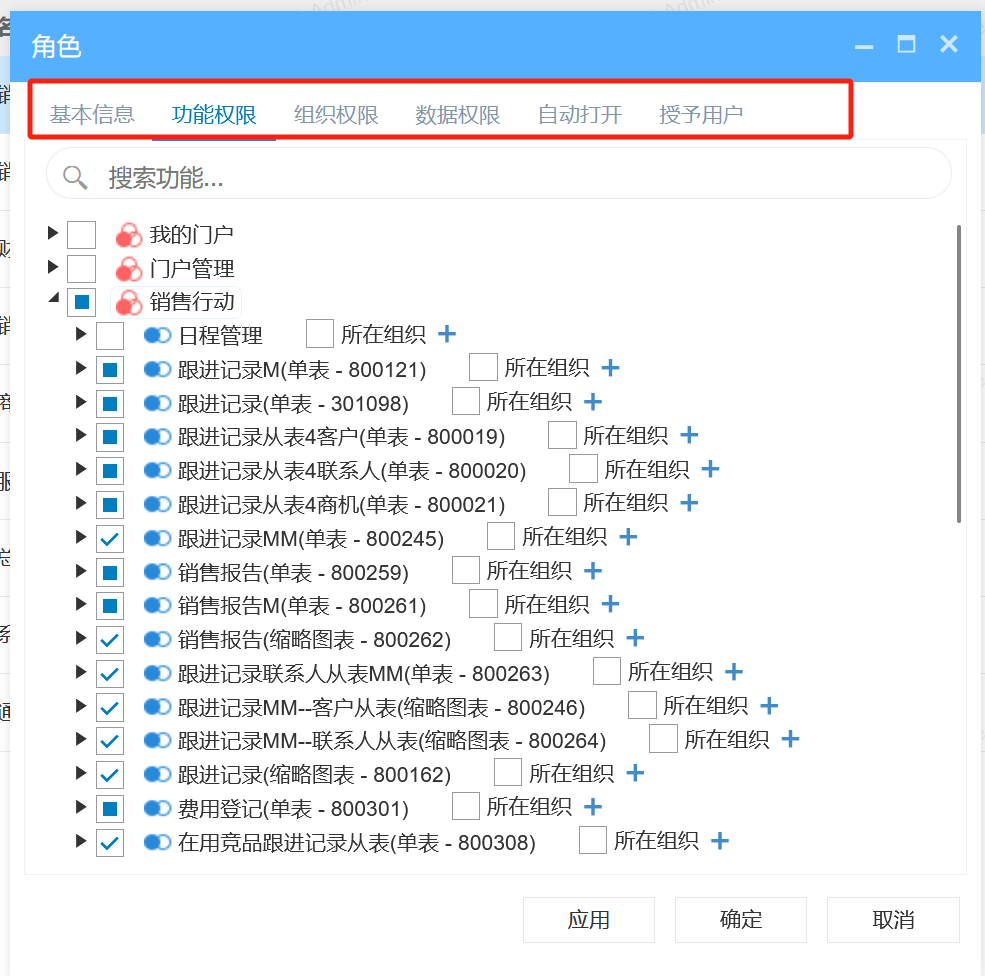The image size is (985, 976).
Task: Open the 基本信息 tab
Action: 92,115
